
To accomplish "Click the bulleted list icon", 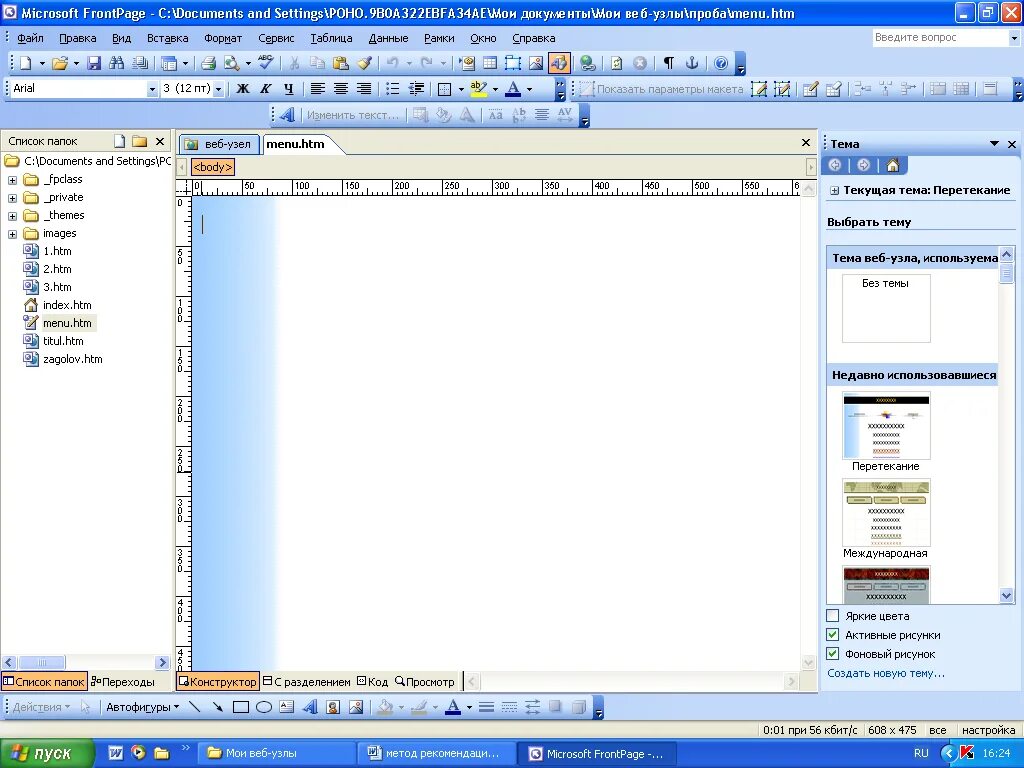I will click(x=392, y=89).
